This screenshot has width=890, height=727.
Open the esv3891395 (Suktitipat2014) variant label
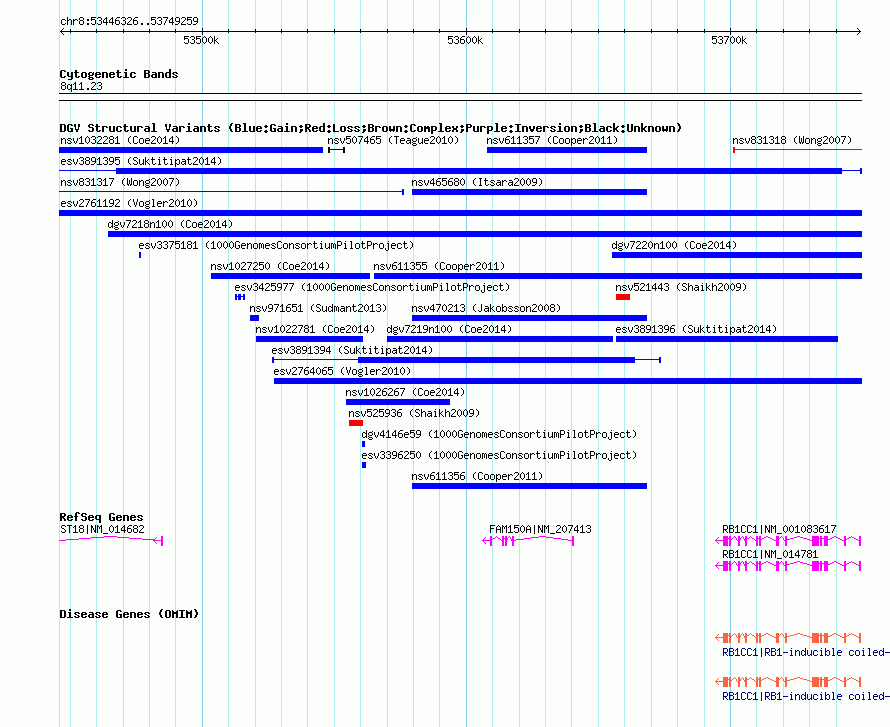[x=141, y=161]
